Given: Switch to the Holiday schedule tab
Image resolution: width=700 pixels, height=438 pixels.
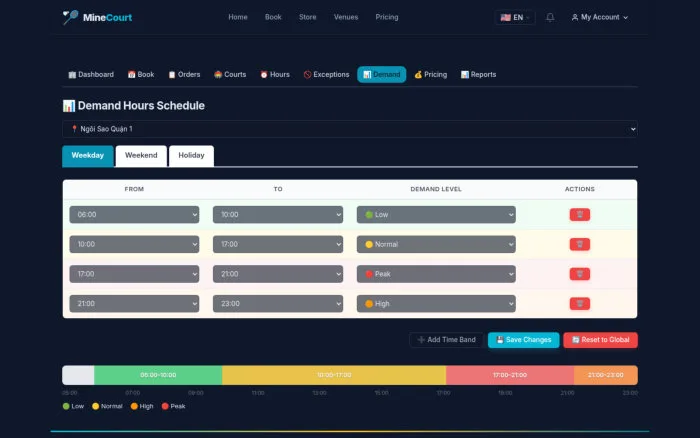Looking at the screenshot, I should [x=192, y=156].
